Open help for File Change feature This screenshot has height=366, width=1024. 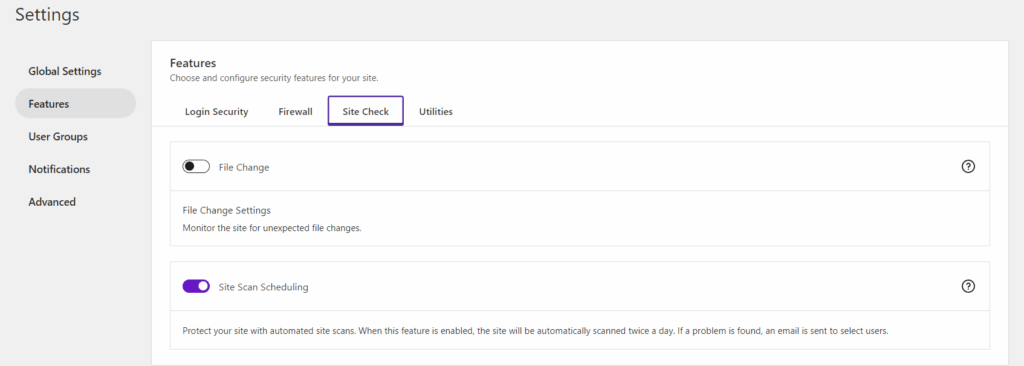[968, 167]
